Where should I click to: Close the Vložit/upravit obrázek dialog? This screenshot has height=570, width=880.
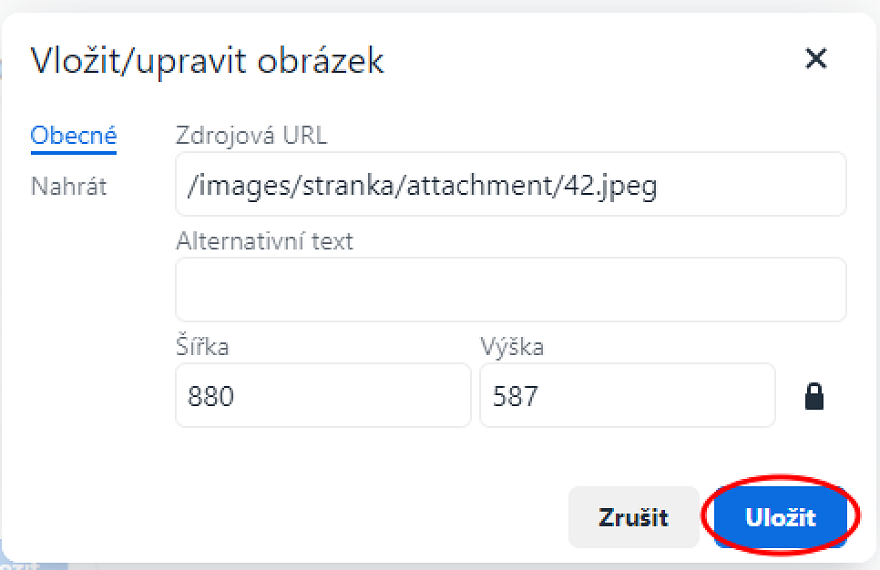(816, 59)
